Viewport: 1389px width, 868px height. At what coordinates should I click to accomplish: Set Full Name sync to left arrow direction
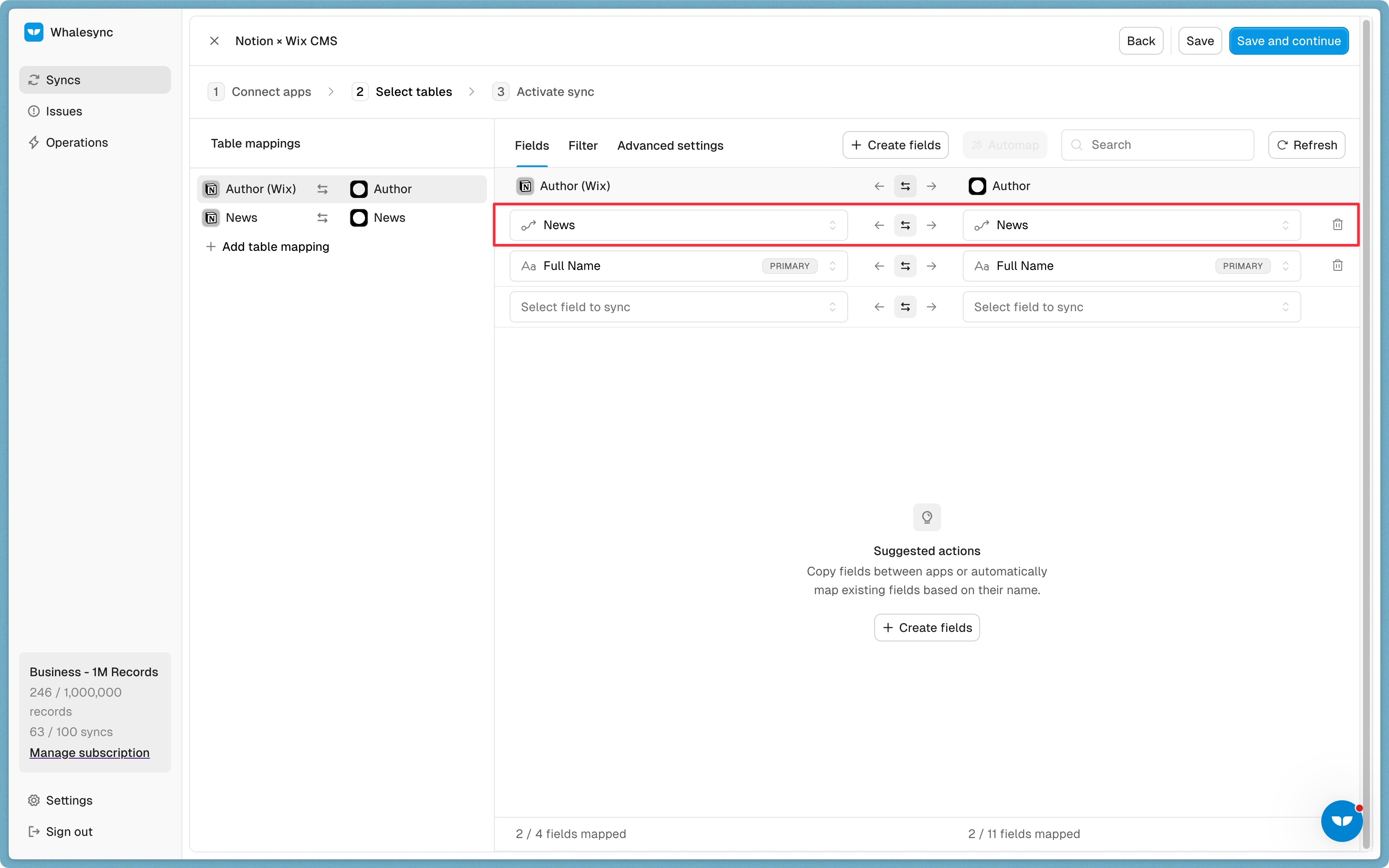pyautogui.click(x=879, y=266)
